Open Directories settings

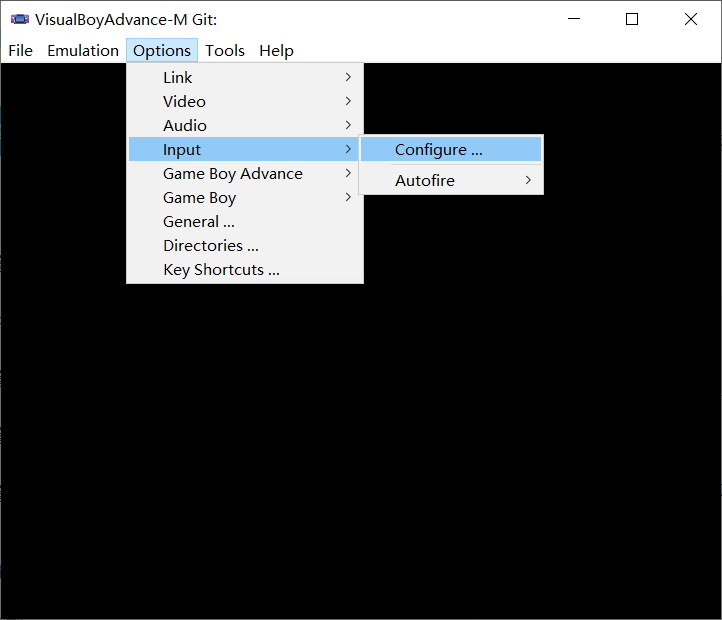245,246
